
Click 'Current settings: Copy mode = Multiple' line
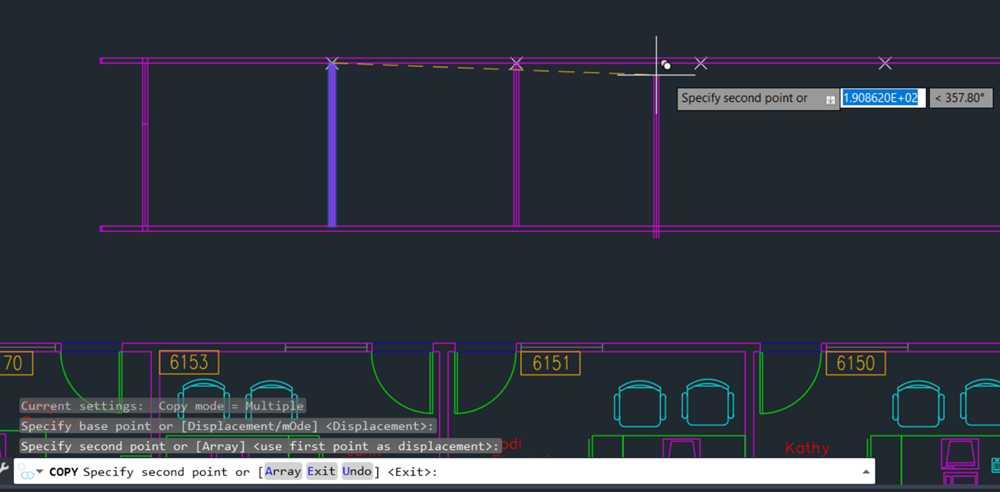(162, 406)
